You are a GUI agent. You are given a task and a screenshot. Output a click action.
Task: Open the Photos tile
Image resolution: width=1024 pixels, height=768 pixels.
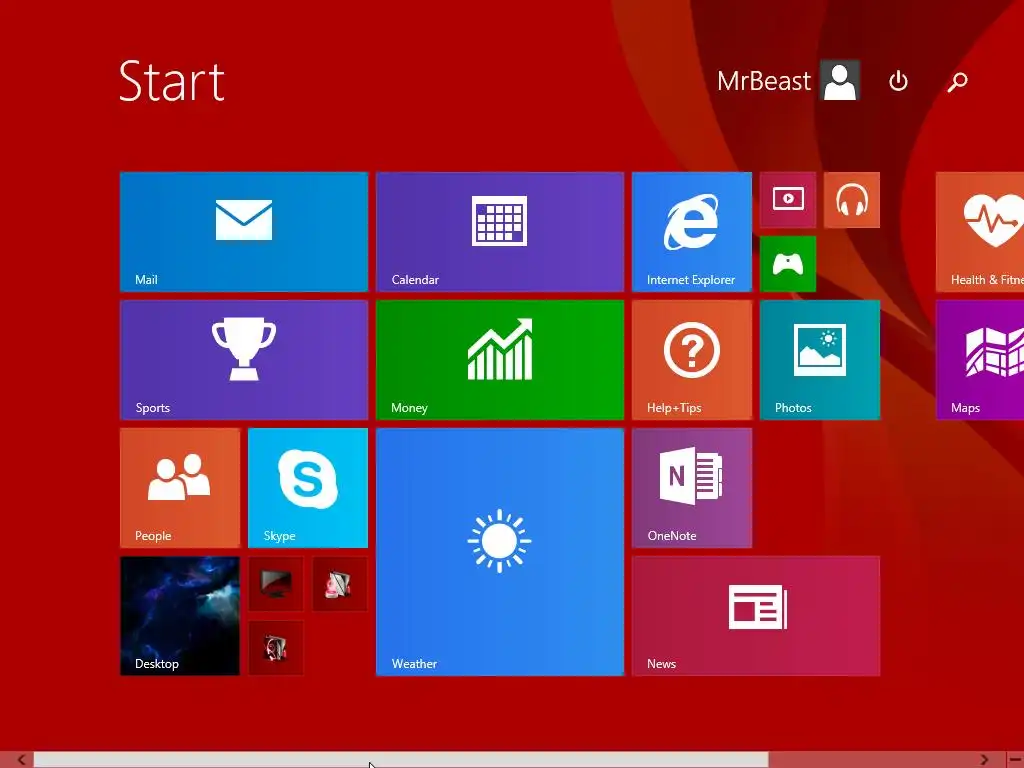pos(820,360)
